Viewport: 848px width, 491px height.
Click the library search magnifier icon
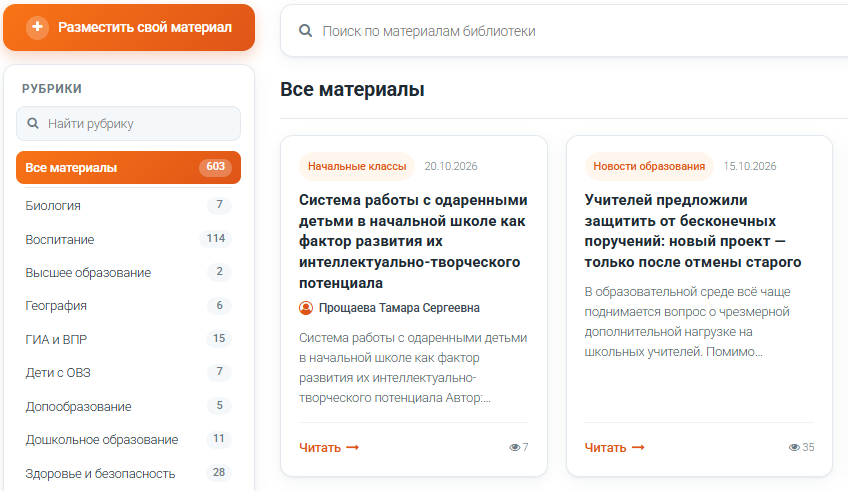tap(306, 31)
